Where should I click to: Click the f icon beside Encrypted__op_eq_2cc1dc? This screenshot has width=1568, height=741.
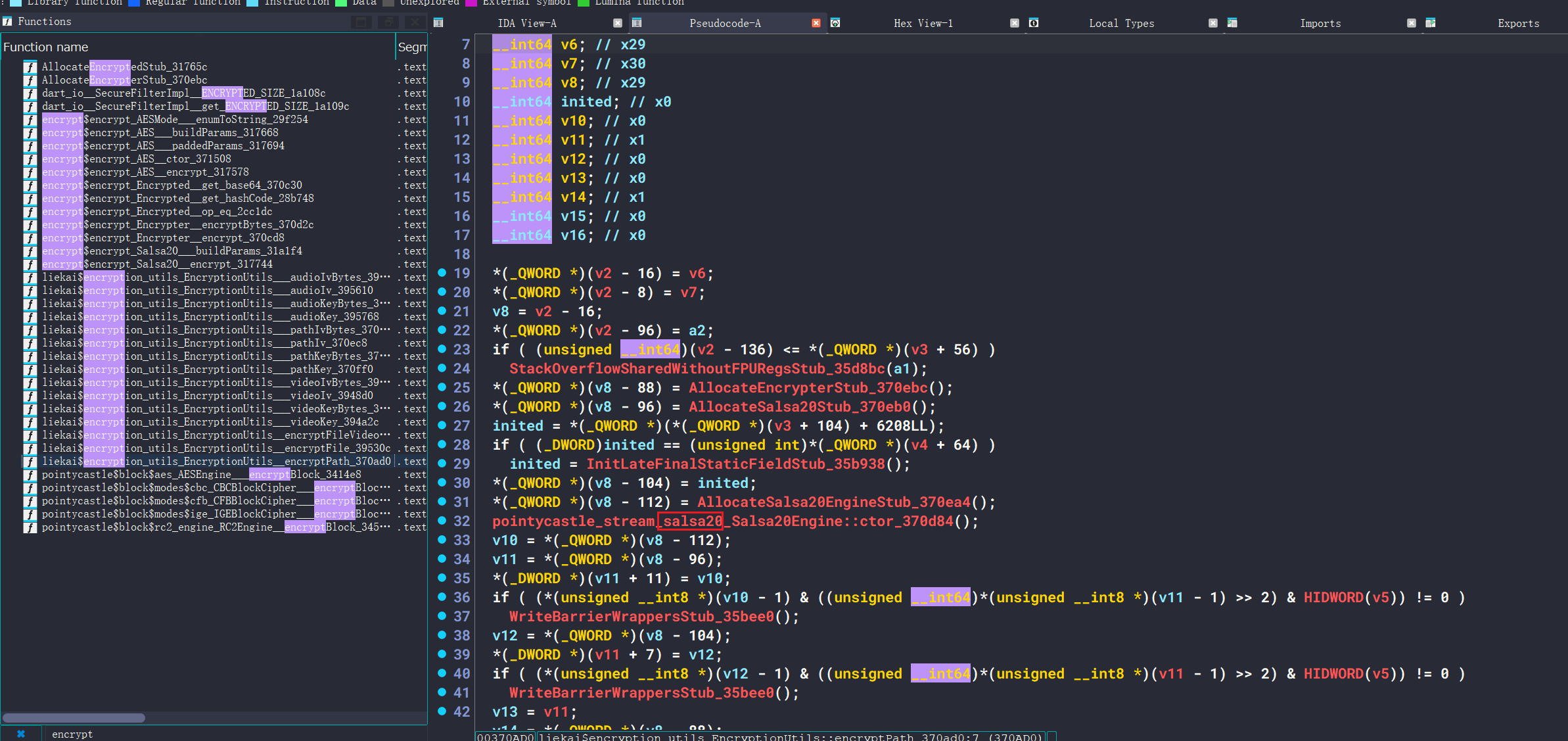click(30, 212)
